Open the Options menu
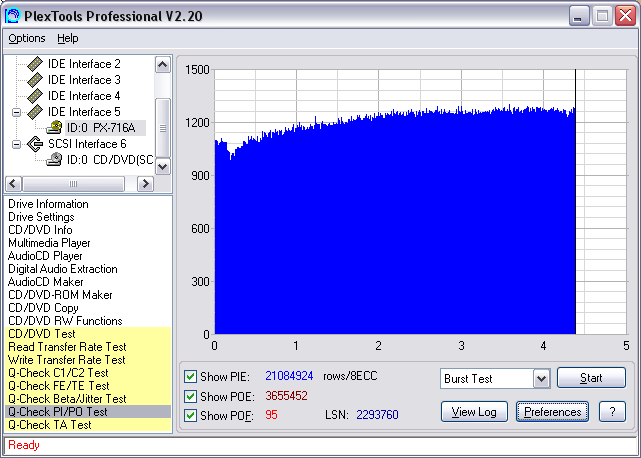 pyautogui.click(x=27, y=38)
